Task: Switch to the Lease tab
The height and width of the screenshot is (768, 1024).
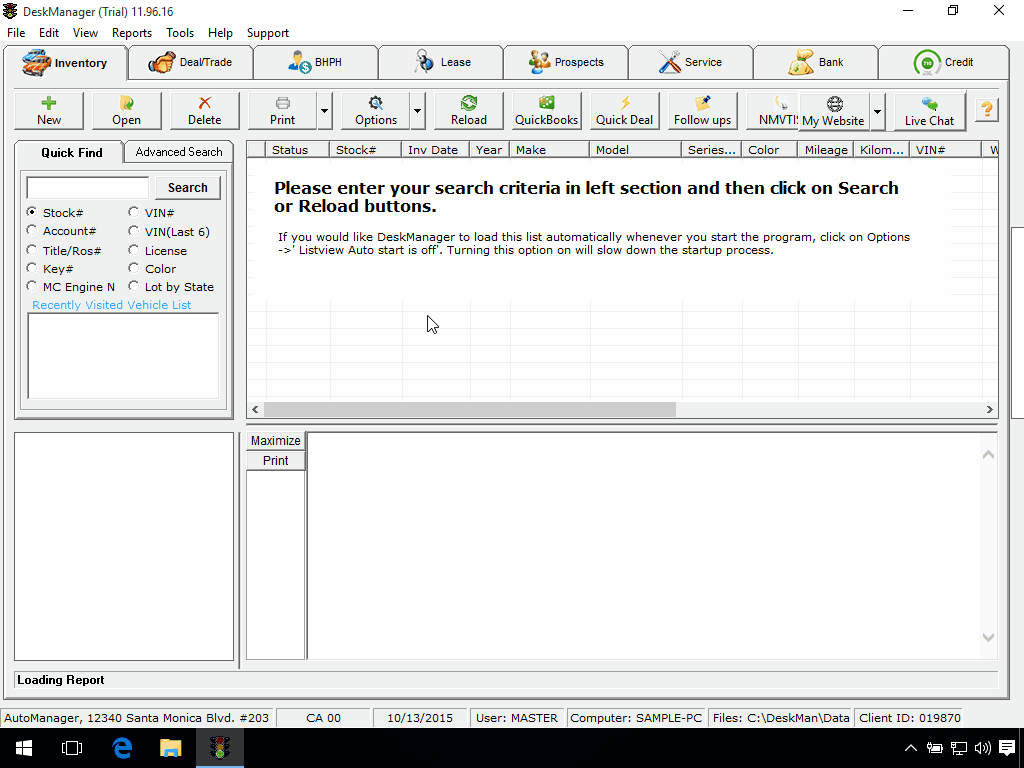Action: (441, 63)
